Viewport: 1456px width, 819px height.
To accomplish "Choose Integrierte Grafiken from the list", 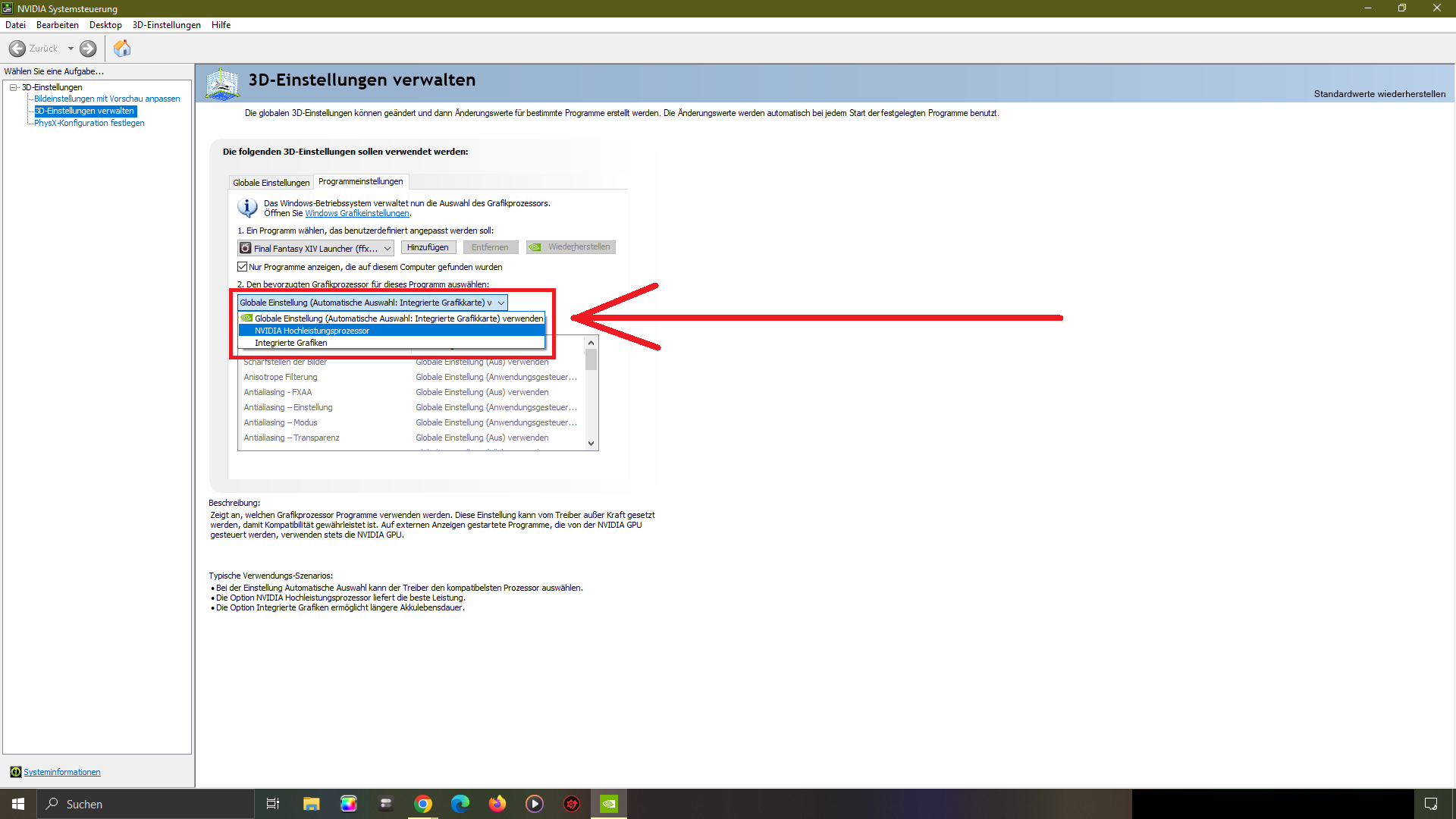I will 291,343.
